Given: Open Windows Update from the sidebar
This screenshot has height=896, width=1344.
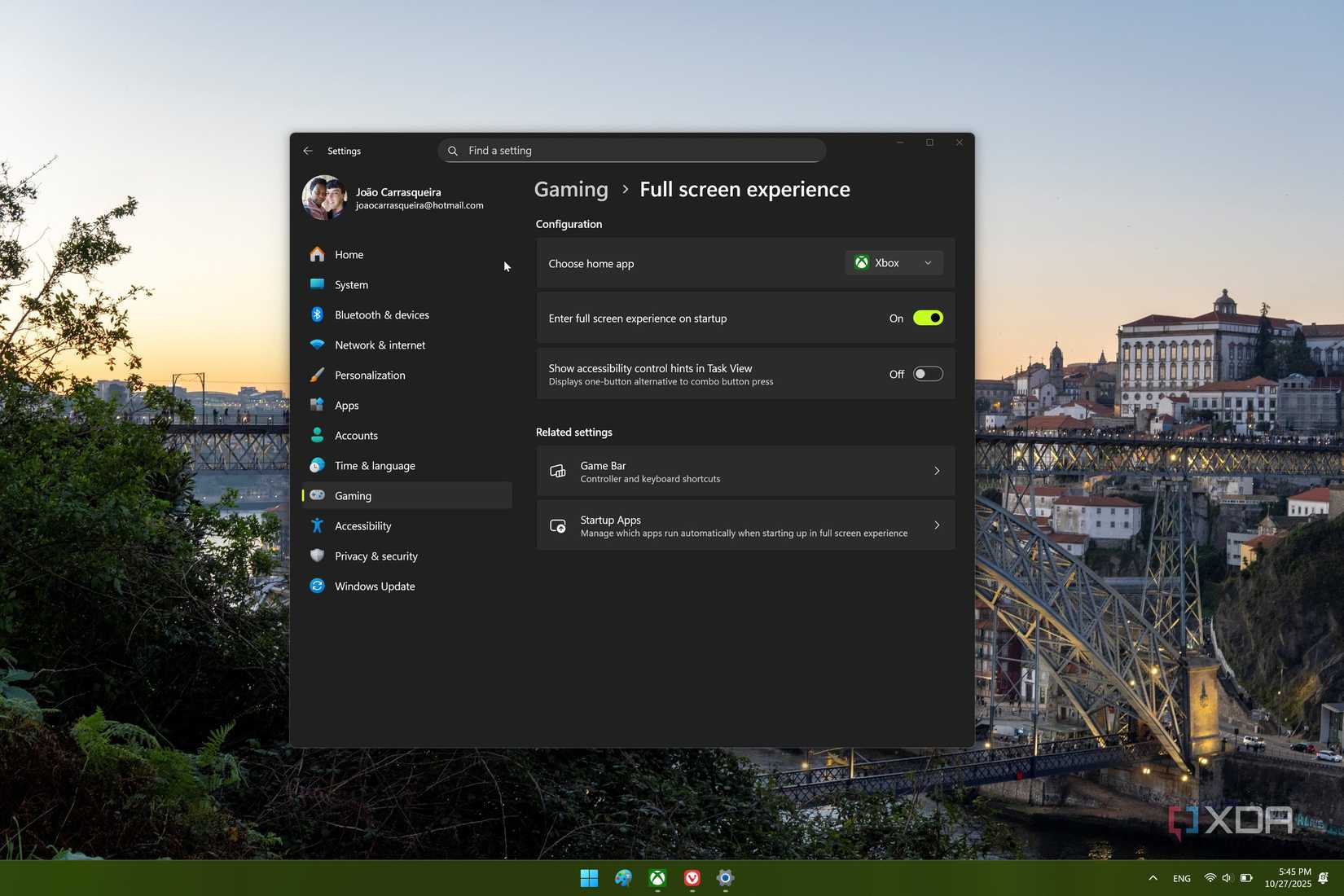Looking at the screenshot, I should click(x=375, y=586).
